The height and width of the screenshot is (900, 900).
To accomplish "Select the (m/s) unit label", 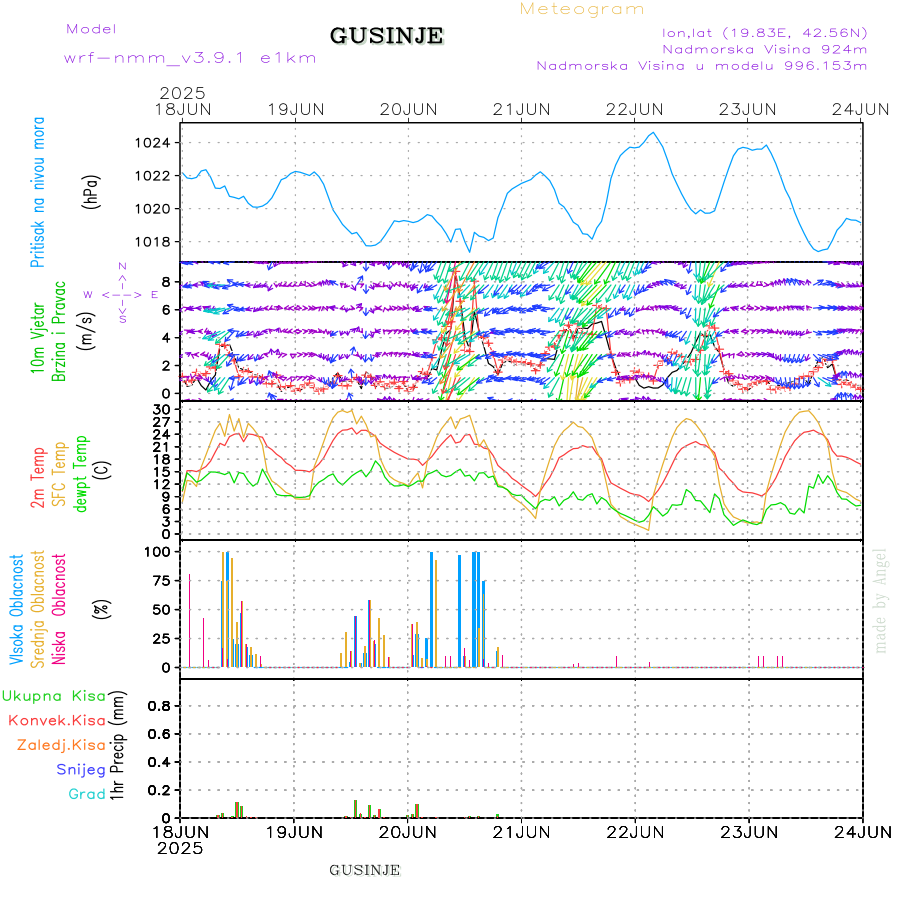I will [86, 331].
